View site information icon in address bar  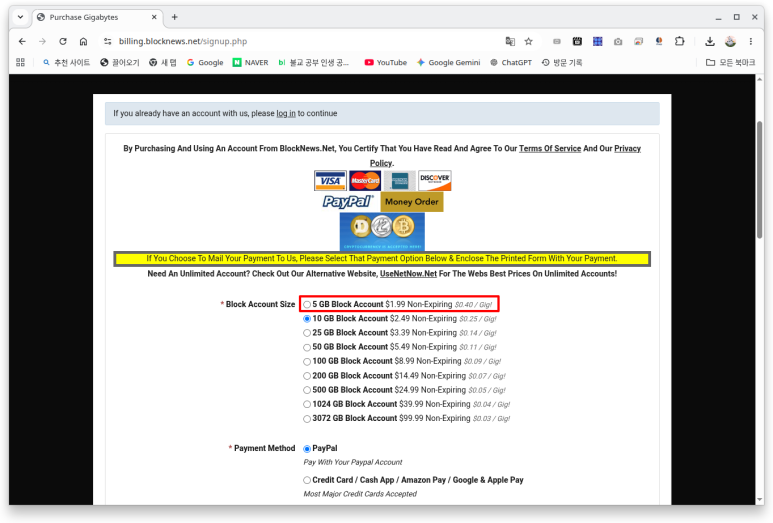tap(107, 41)
